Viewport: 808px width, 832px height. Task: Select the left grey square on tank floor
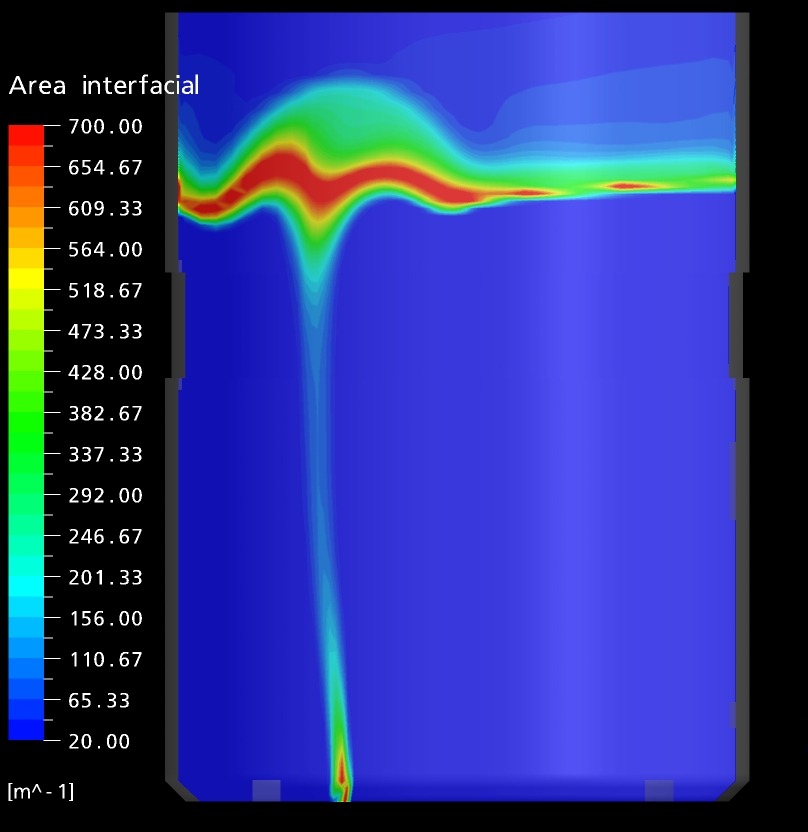pyautogui.click(x=266, y=791)
